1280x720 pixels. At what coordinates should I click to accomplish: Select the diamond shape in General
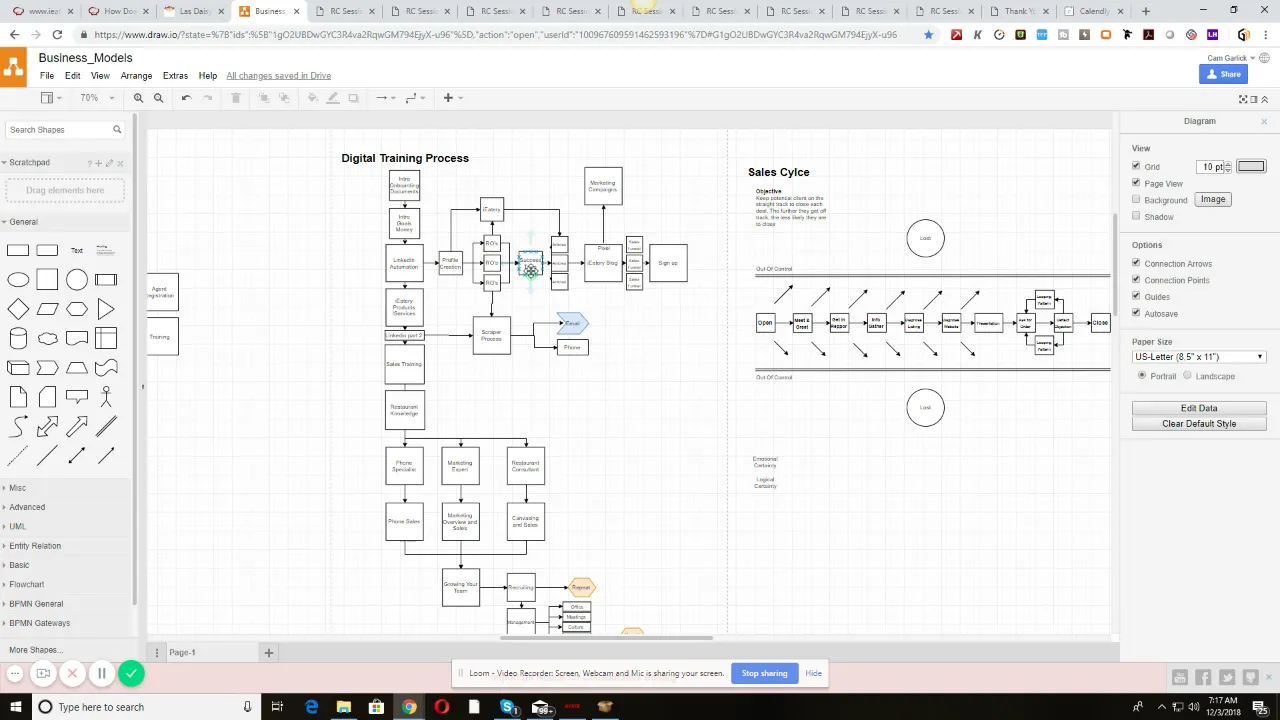point(18,309)
